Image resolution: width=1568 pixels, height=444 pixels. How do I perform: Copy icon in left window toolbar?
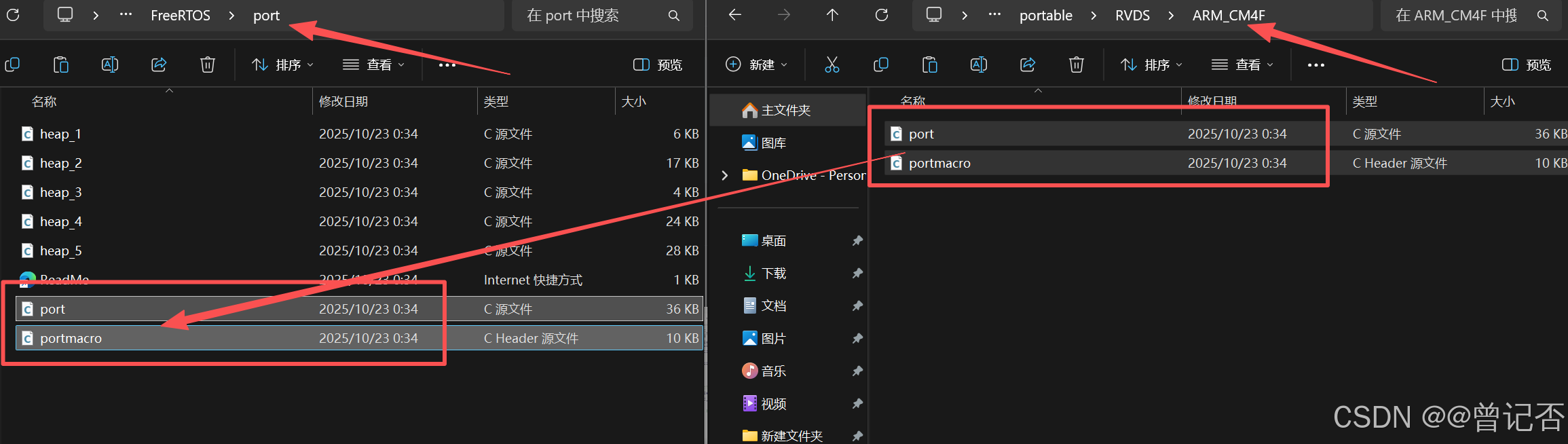[12, 64]
